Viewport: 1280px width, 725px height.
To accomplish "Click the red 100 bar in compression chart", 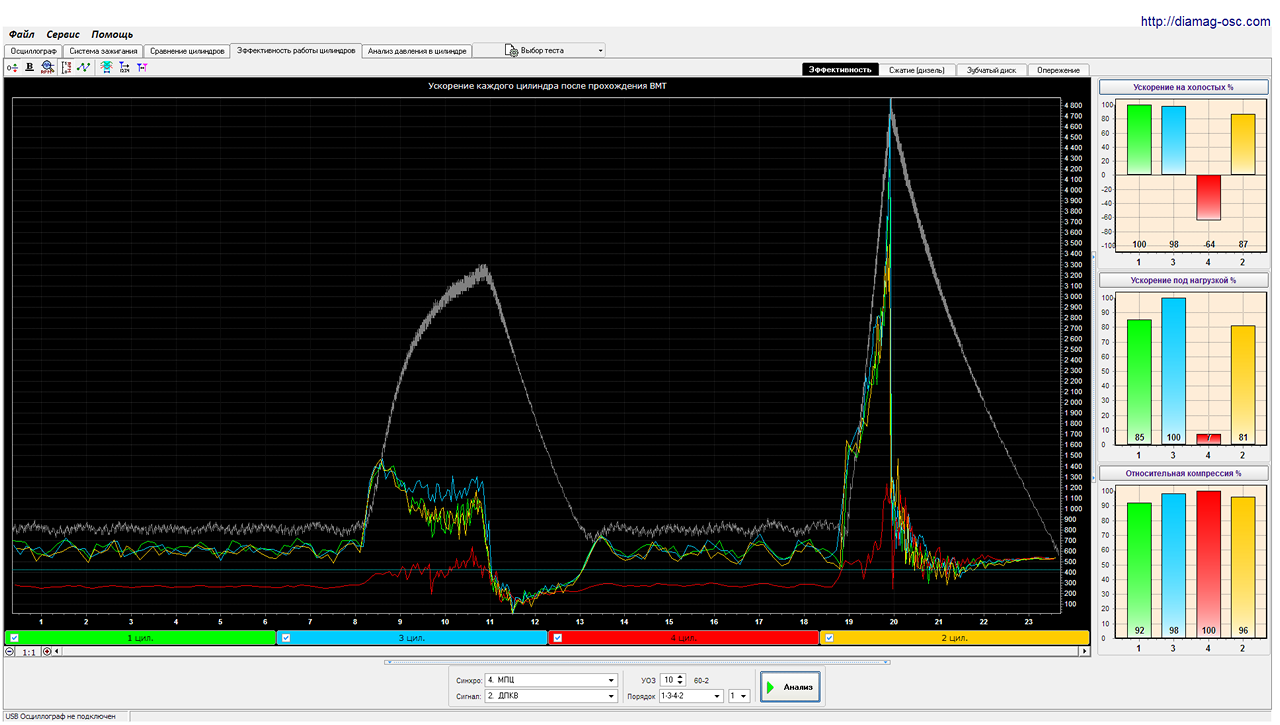I will click(1208, 564).
